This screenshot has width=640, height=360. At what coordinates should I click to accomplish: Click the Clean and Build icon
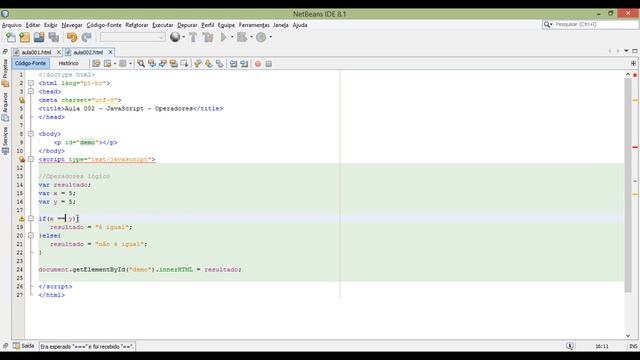click(x=208, y=38)
